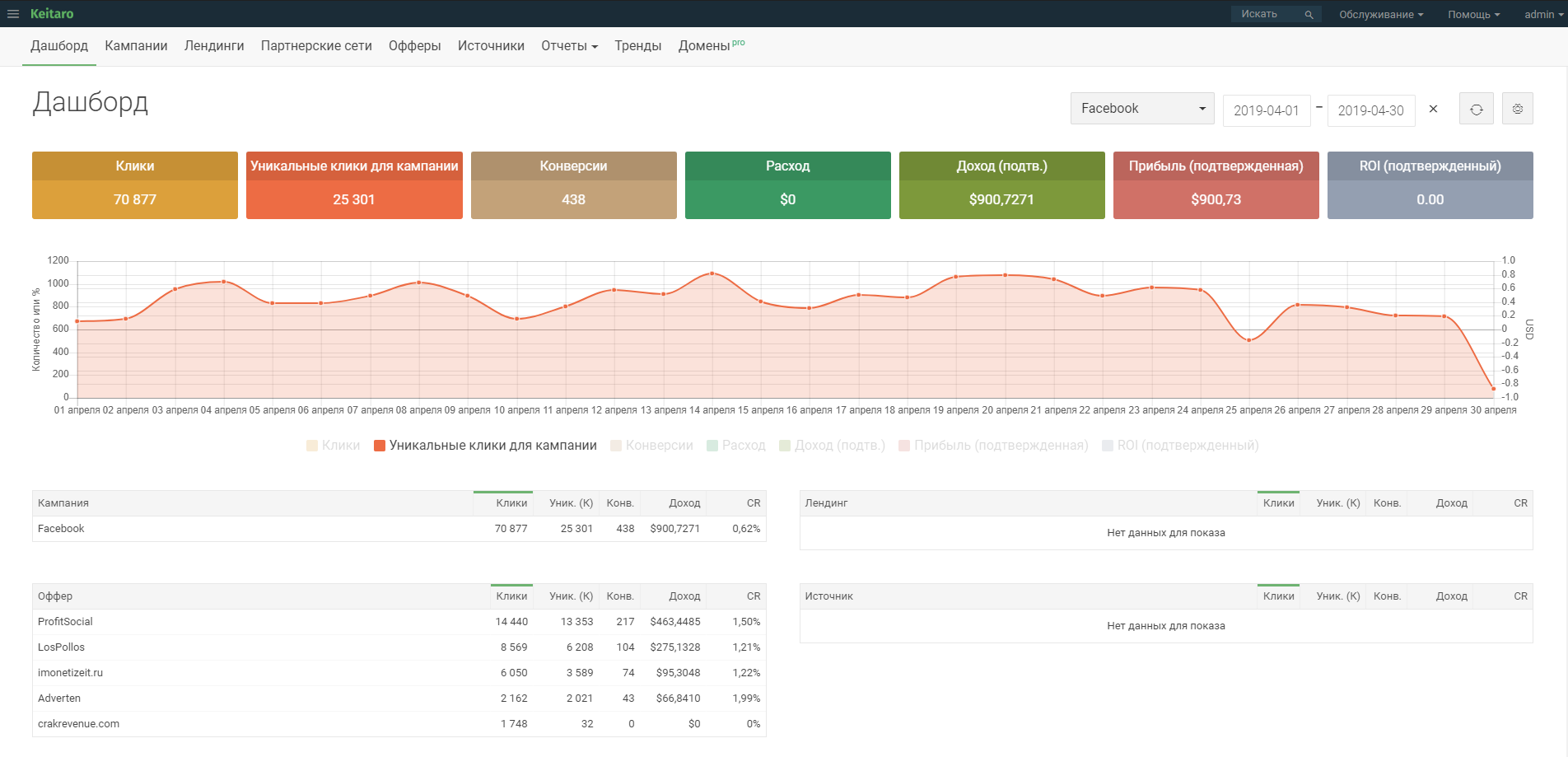Click the search magnifier icon
Image resolution: width=1568 pixels, height=757 pixels.
(x=1309, y=15)
